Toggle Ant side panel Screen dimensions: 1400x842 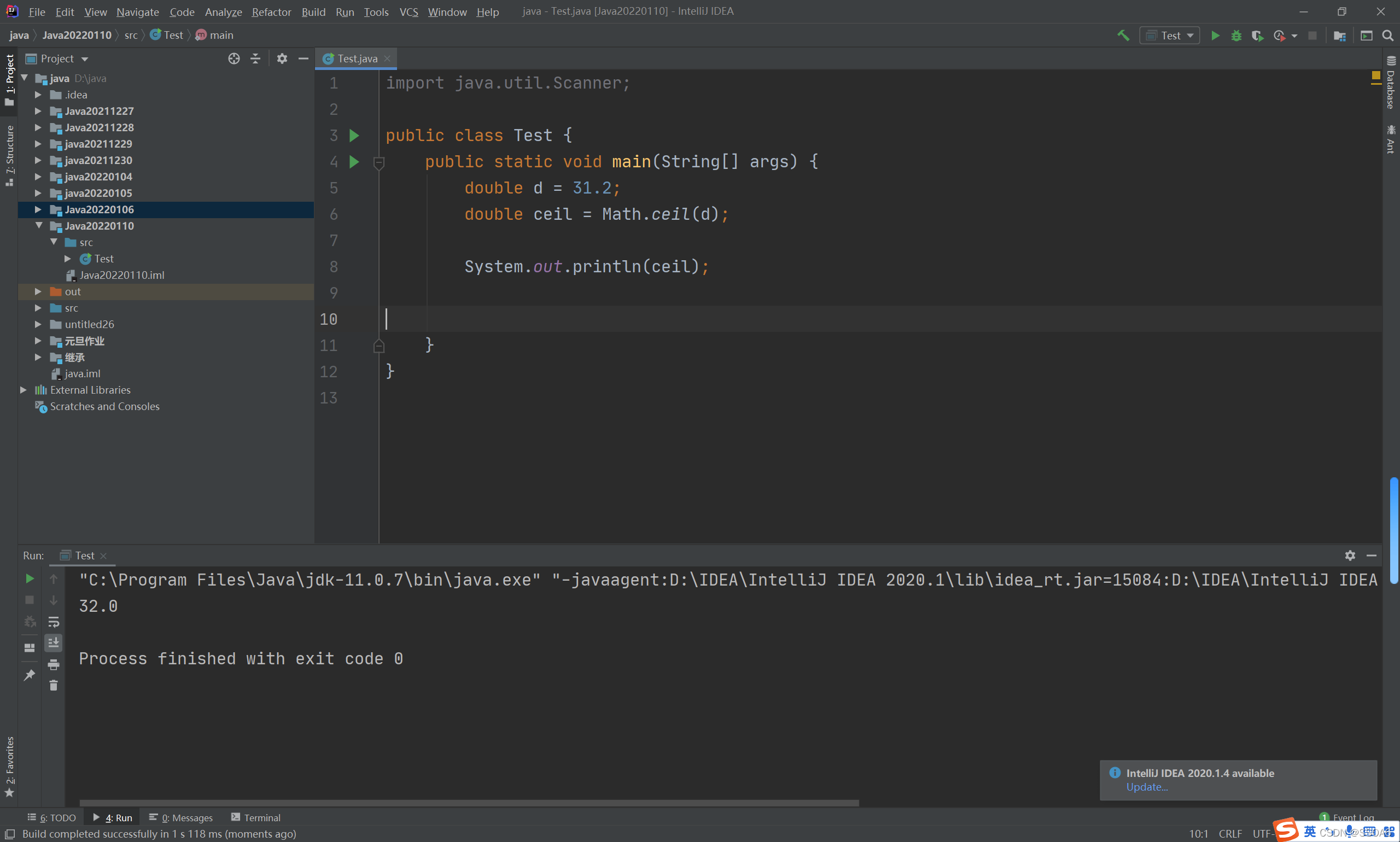pyautogui.click(x=1390, y=138)
